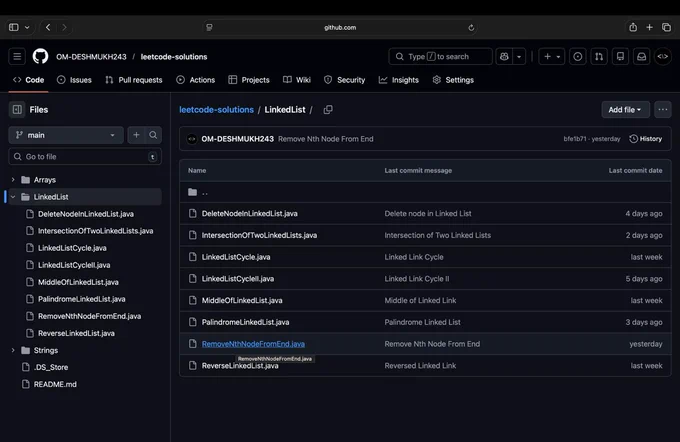
Task: Switch to the Settings tab
Action: coord(453,80)
